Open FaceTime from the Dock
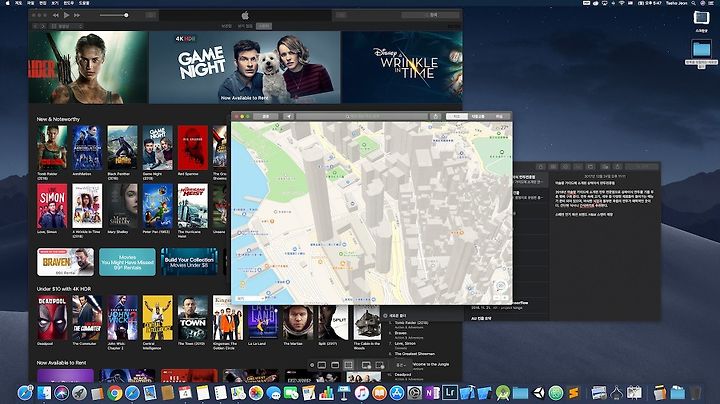 (291, 393)
